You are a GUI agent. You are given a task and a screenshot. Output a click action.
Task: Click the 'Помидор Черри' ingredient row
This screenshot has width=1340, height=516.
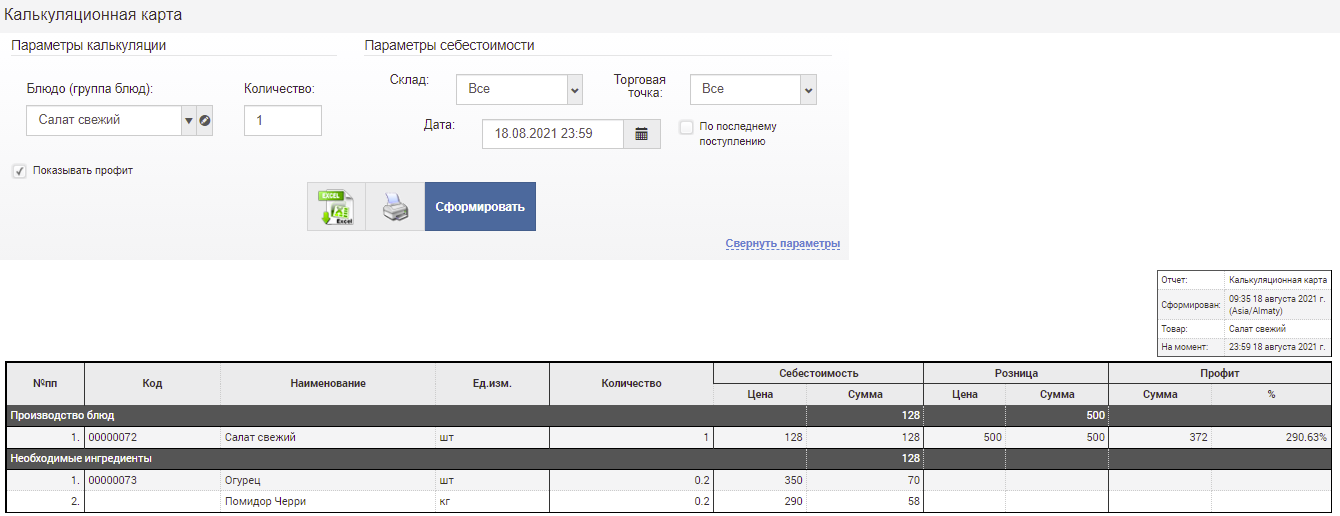click(x=265, y=502)
